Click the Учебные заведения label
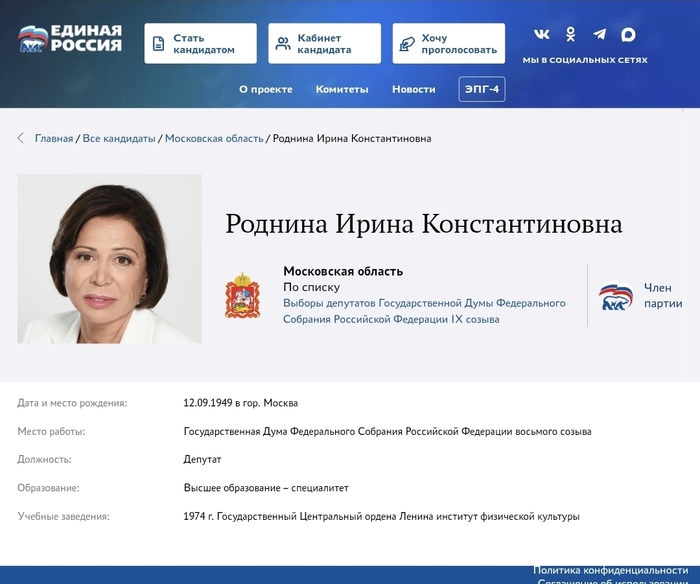The height and width of the screenshot is (584, 700). (x=63, y=517)
